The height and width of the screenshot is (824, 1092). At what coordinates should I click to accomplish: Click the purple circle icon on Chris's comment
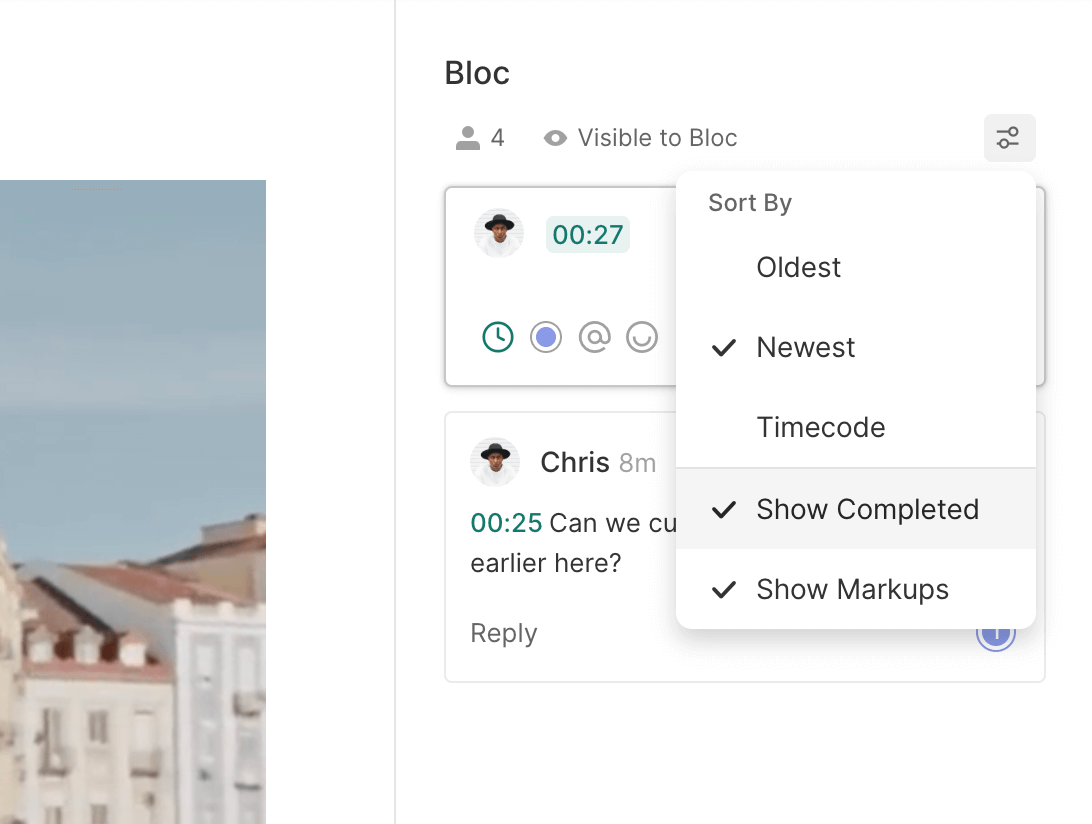[996, 634]
